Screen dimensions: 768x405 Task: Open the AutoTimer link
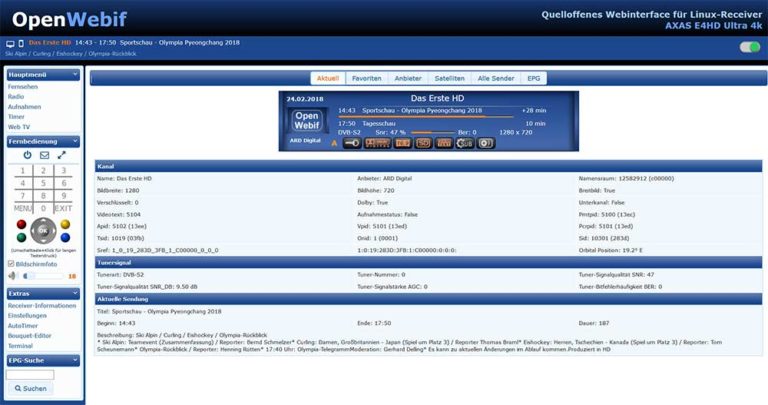click(x=23, y=326)
